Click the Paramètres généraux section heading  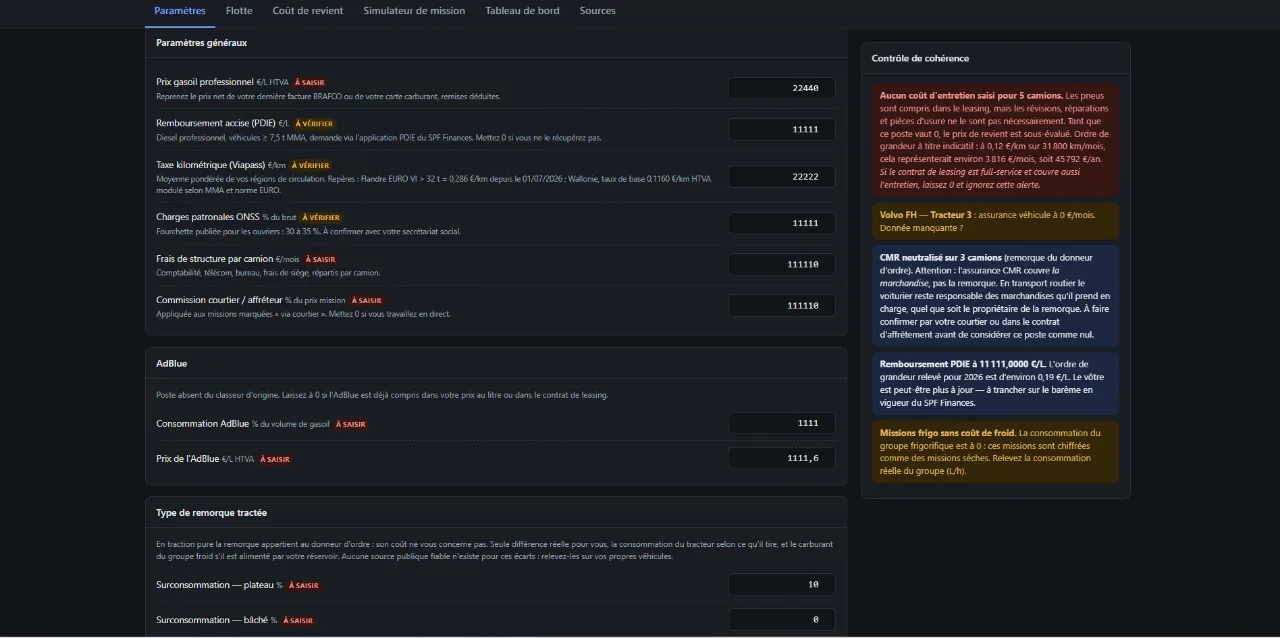click(x=201, y=43)
